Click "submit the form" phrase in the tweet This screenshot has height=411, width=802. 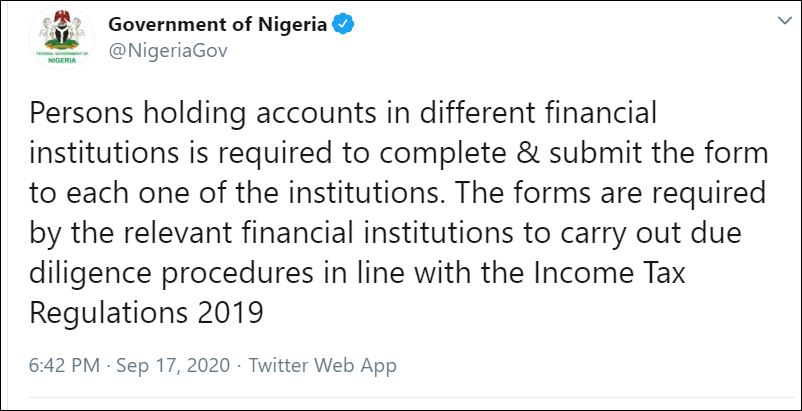(x=659, y=154)
